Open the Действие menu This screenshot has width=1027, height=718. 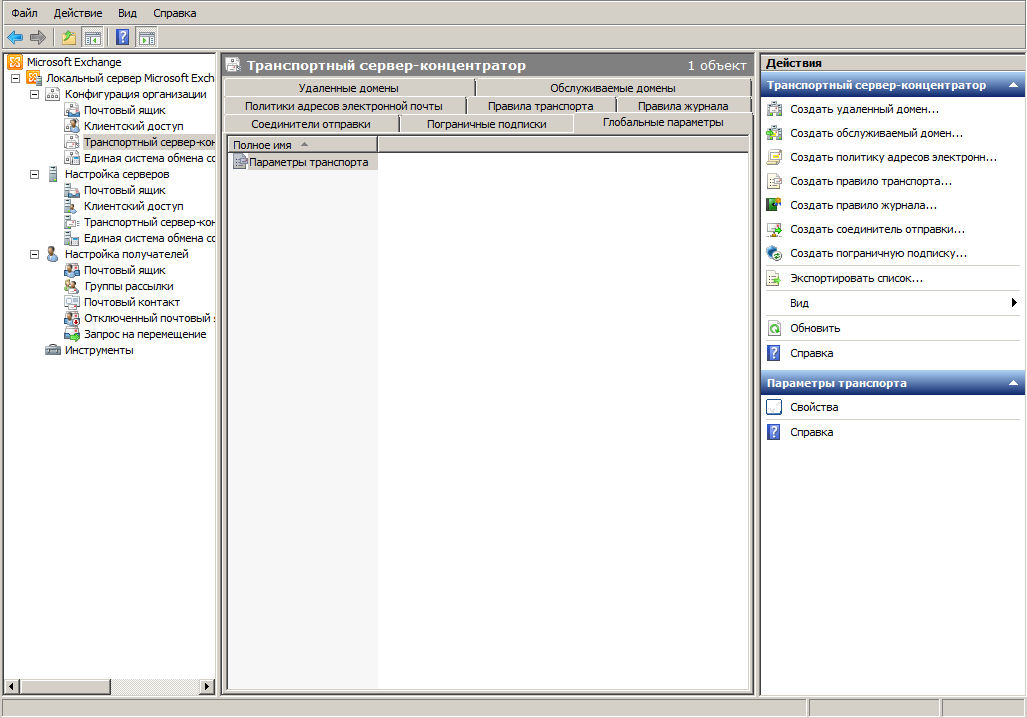[x=78, y=13]
